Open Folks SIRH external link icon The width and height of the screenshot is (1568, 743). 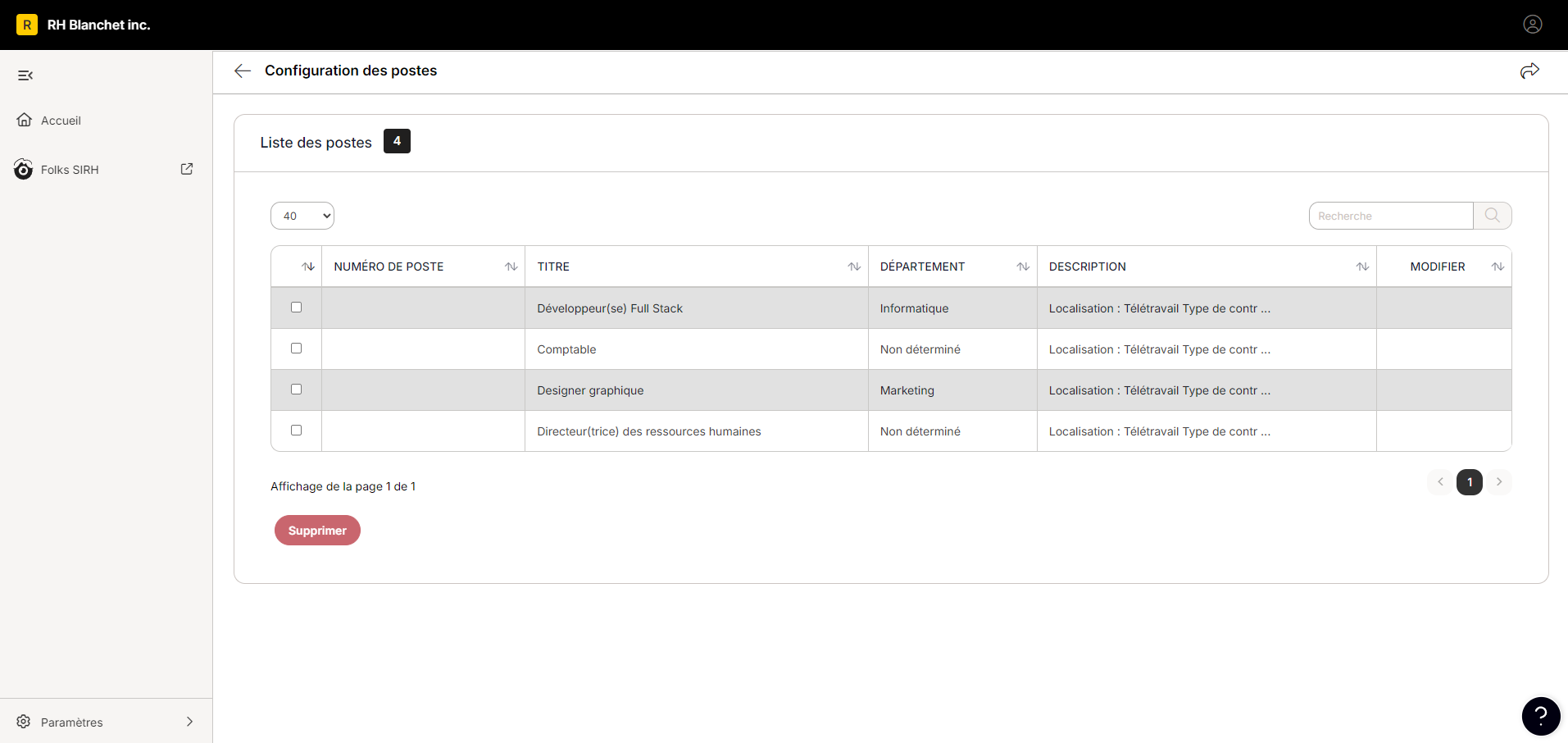(187, 169)
